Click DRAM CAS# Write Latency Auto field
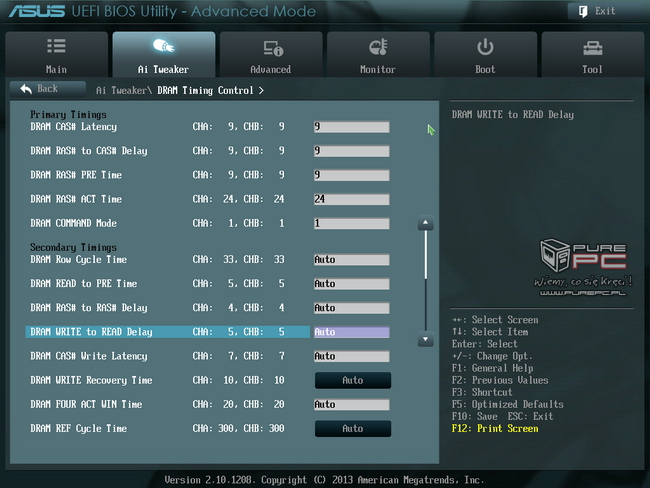650x488 pixels. tap(352, 356)
